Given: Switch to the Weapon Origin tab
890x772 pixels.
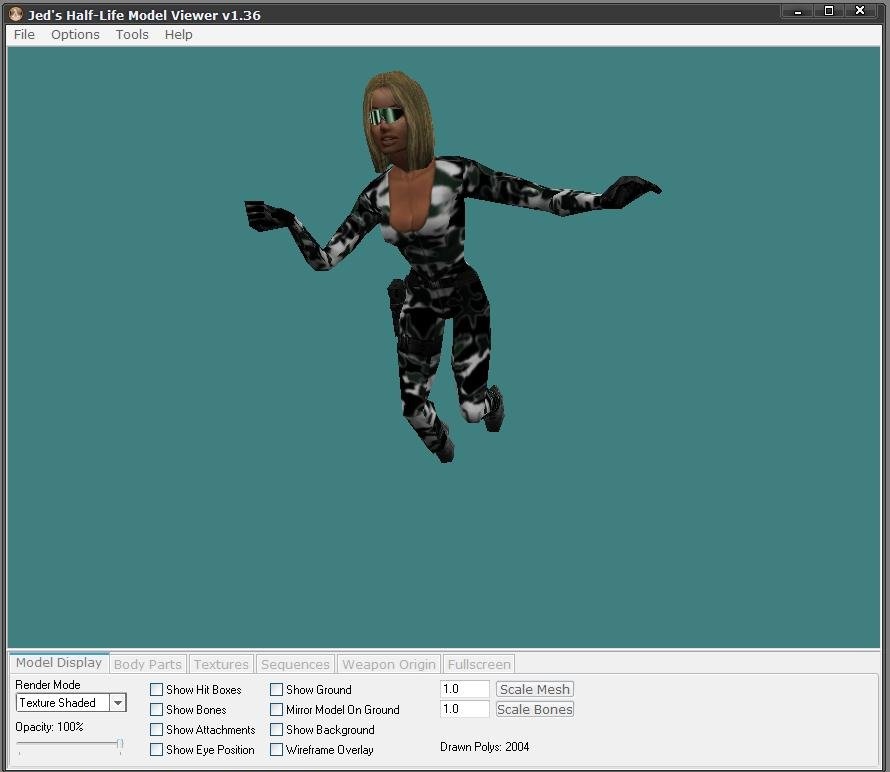Looking at the screenshot, I should (389, 664).
